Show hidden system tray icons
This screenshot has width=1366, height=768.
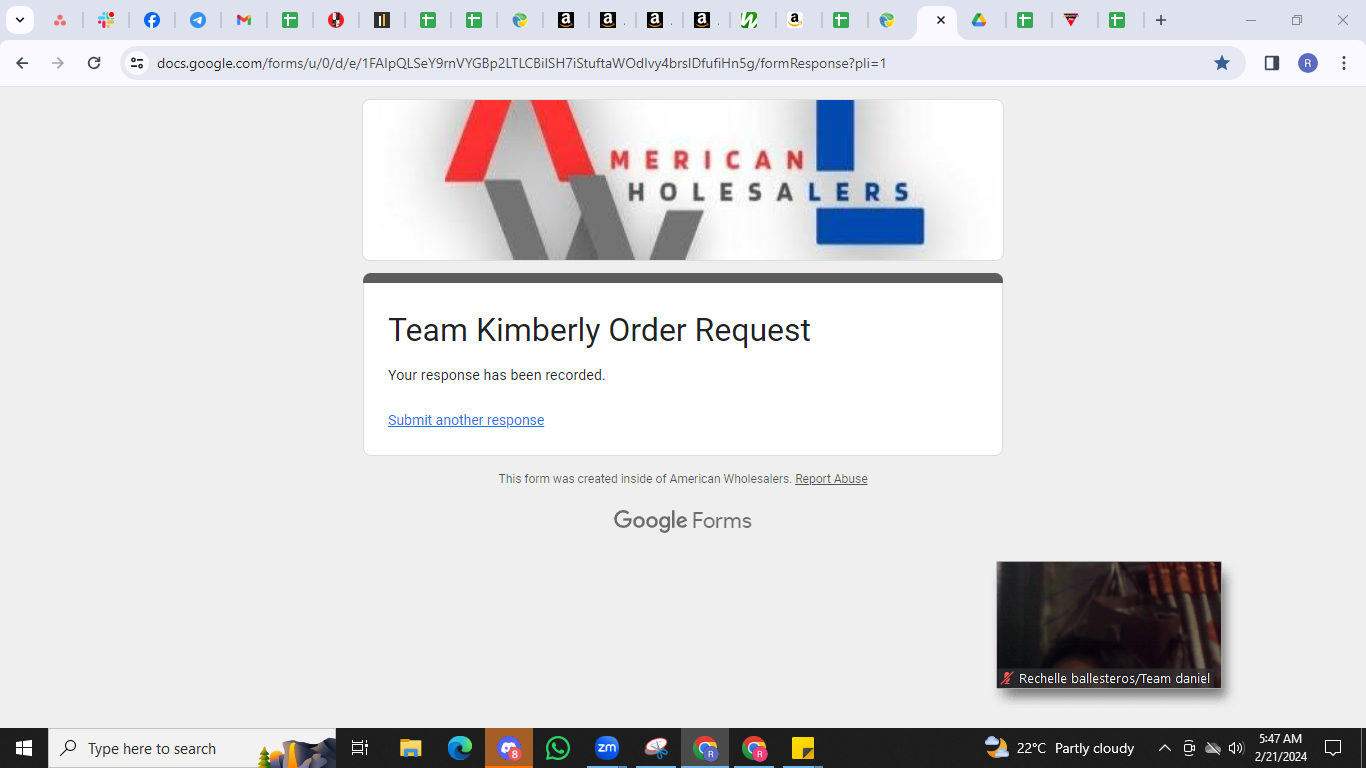pos(1164,748)
